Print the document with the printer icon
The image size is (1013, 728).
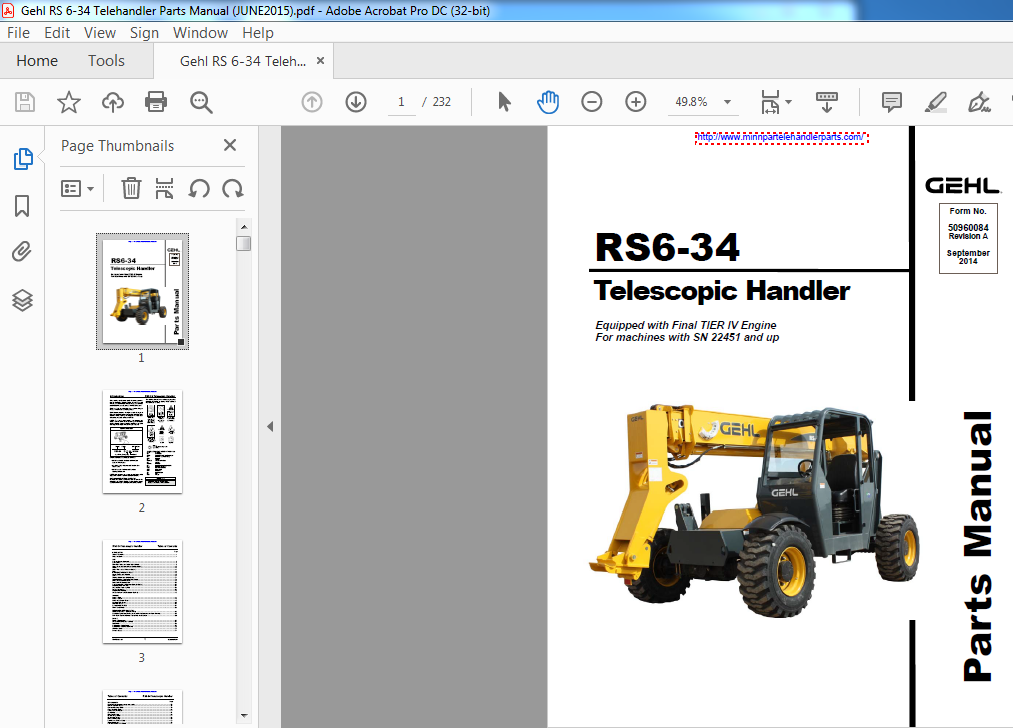click(156, 102)
